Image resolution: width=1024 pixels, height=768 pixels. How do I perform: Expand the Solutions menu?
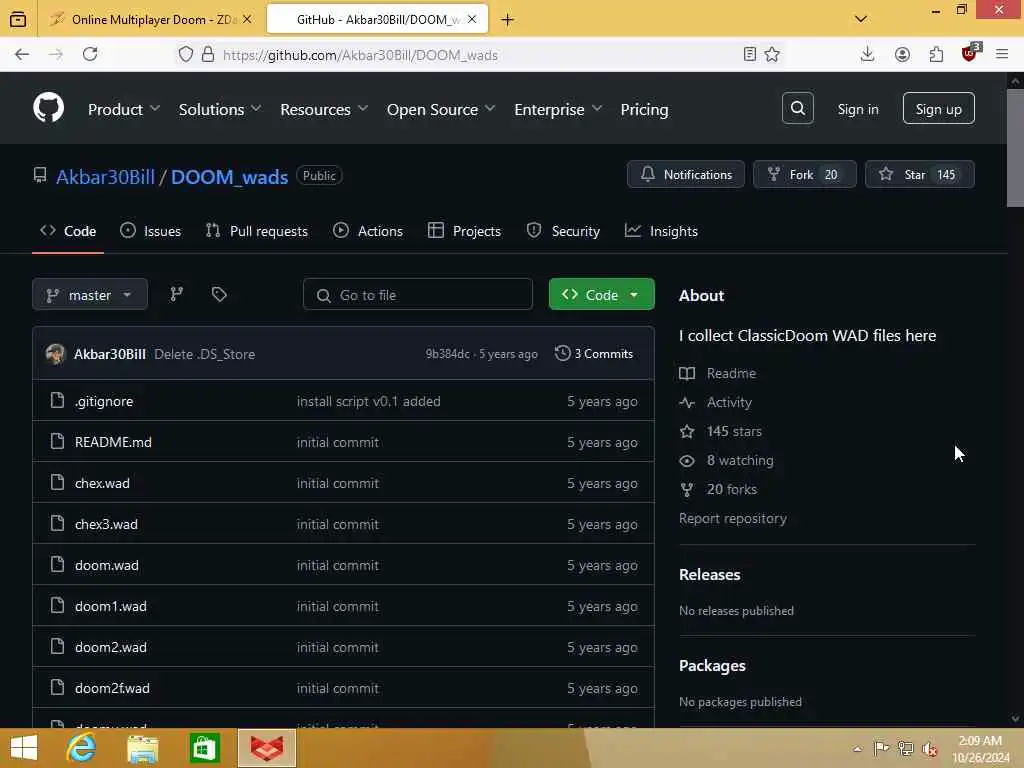[219, 109]
